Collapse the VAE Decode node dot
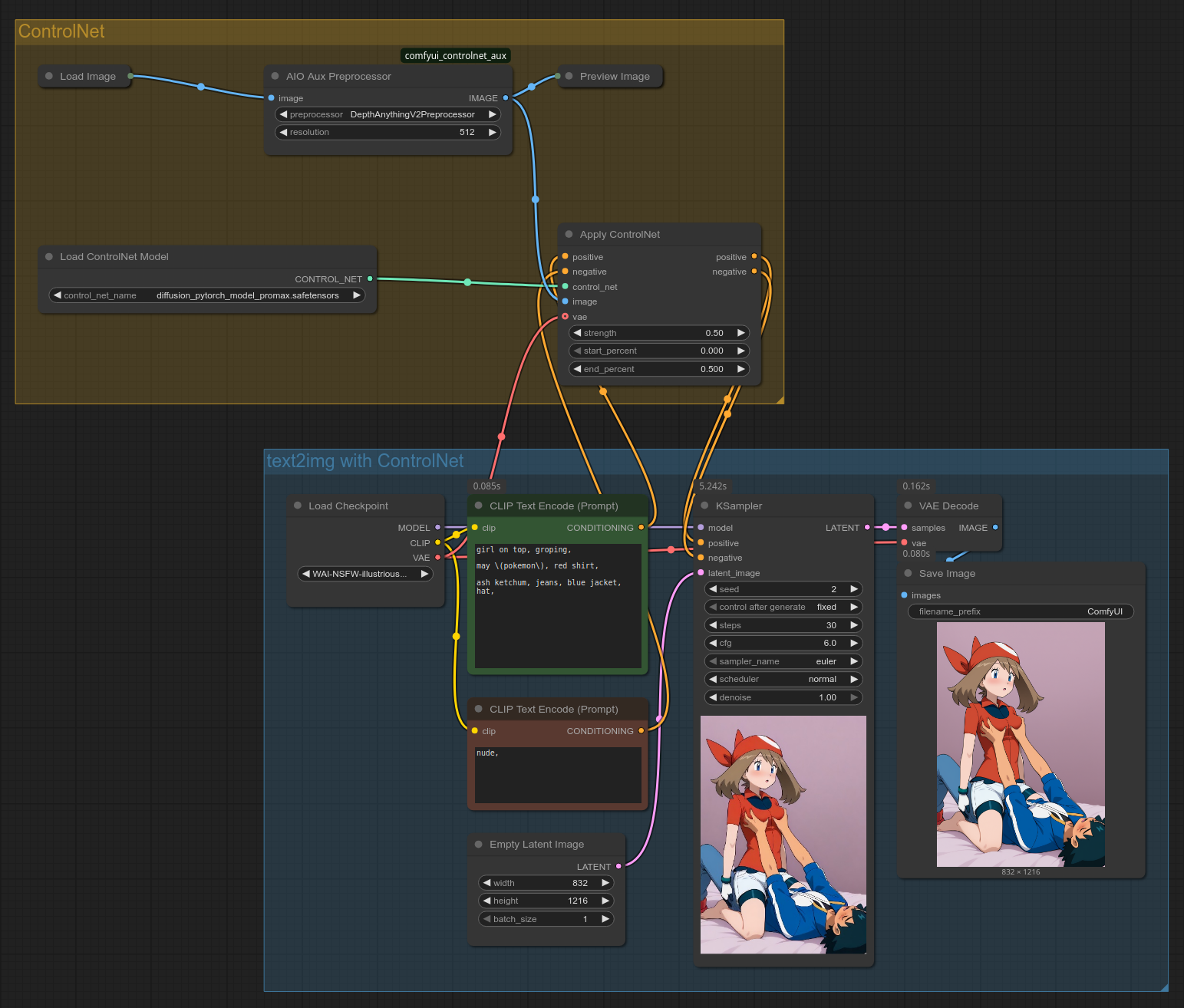This screenshot has height=1008, width=1184. coord(908,506)
